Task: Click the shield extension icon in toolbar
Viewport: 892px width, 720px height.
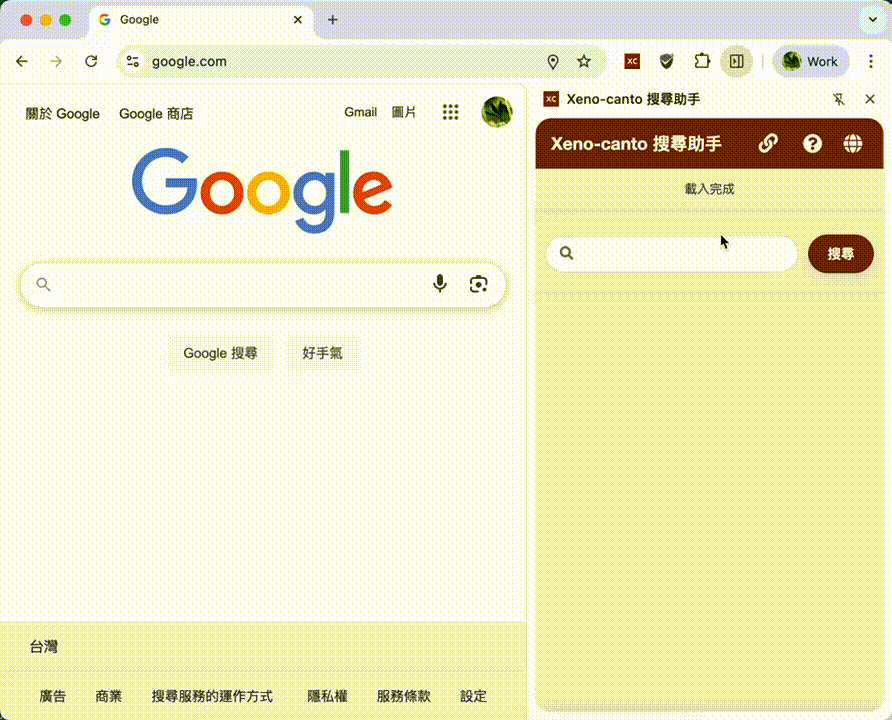Action: pyautogui.click(x=666, y=61)
